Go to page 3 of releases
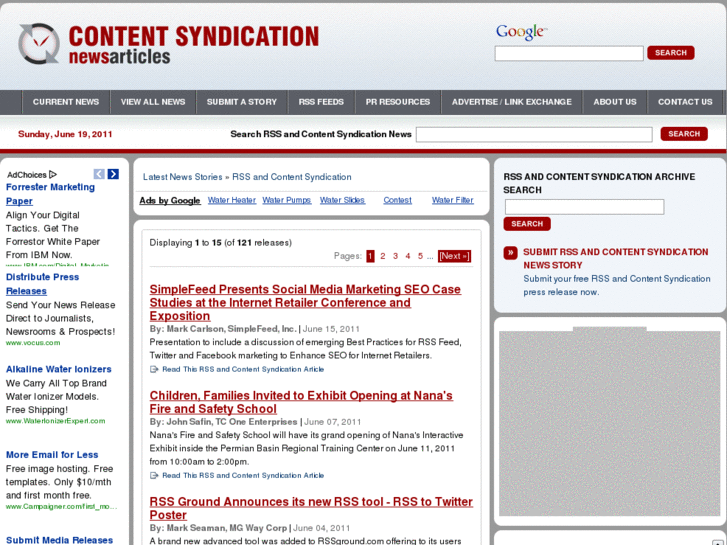The image size is (727, 545). [x=395, y=256]
